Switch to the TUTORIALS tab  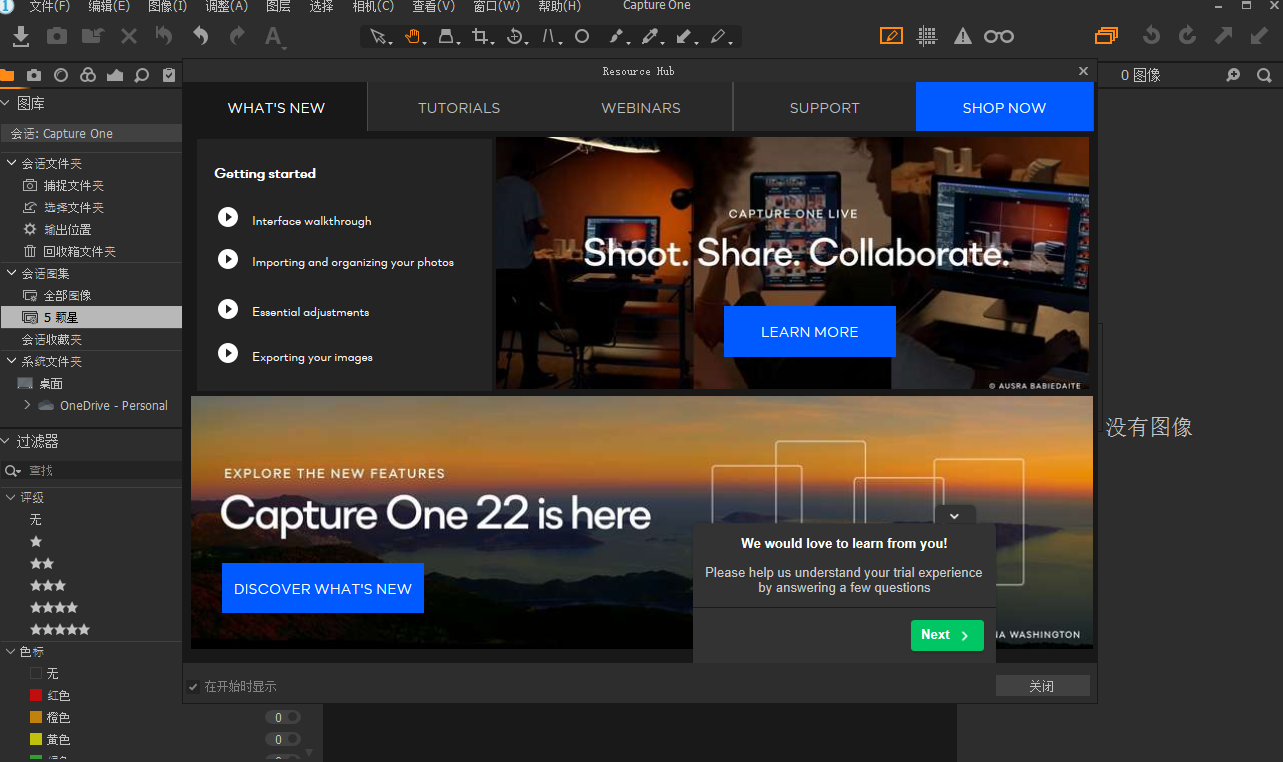(459, 108)
